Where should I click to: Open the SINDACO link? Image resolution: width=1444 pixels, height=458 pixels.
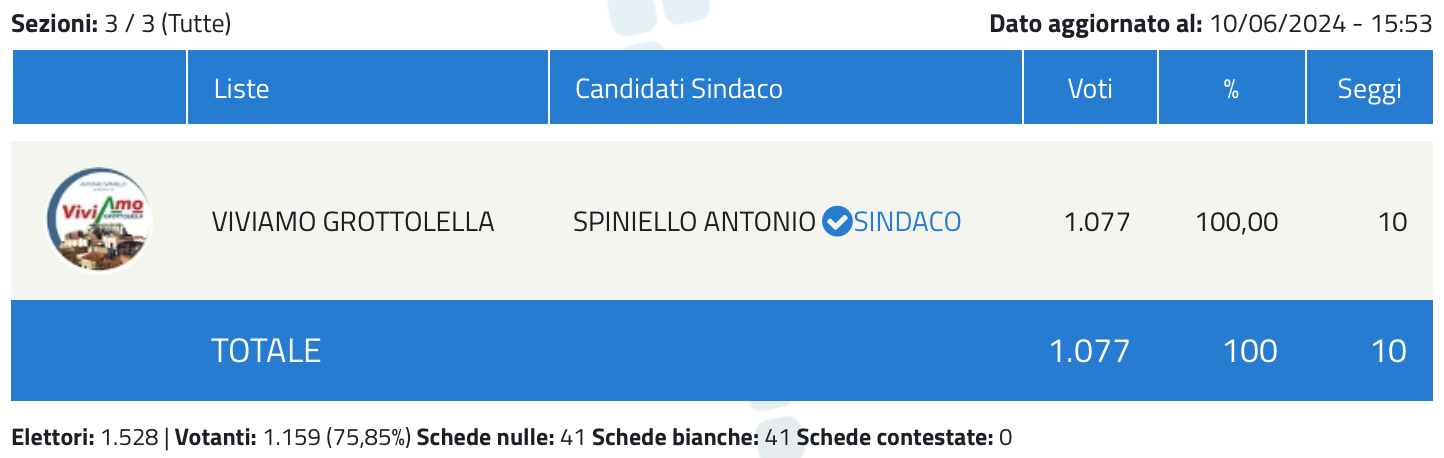point(907,221)
